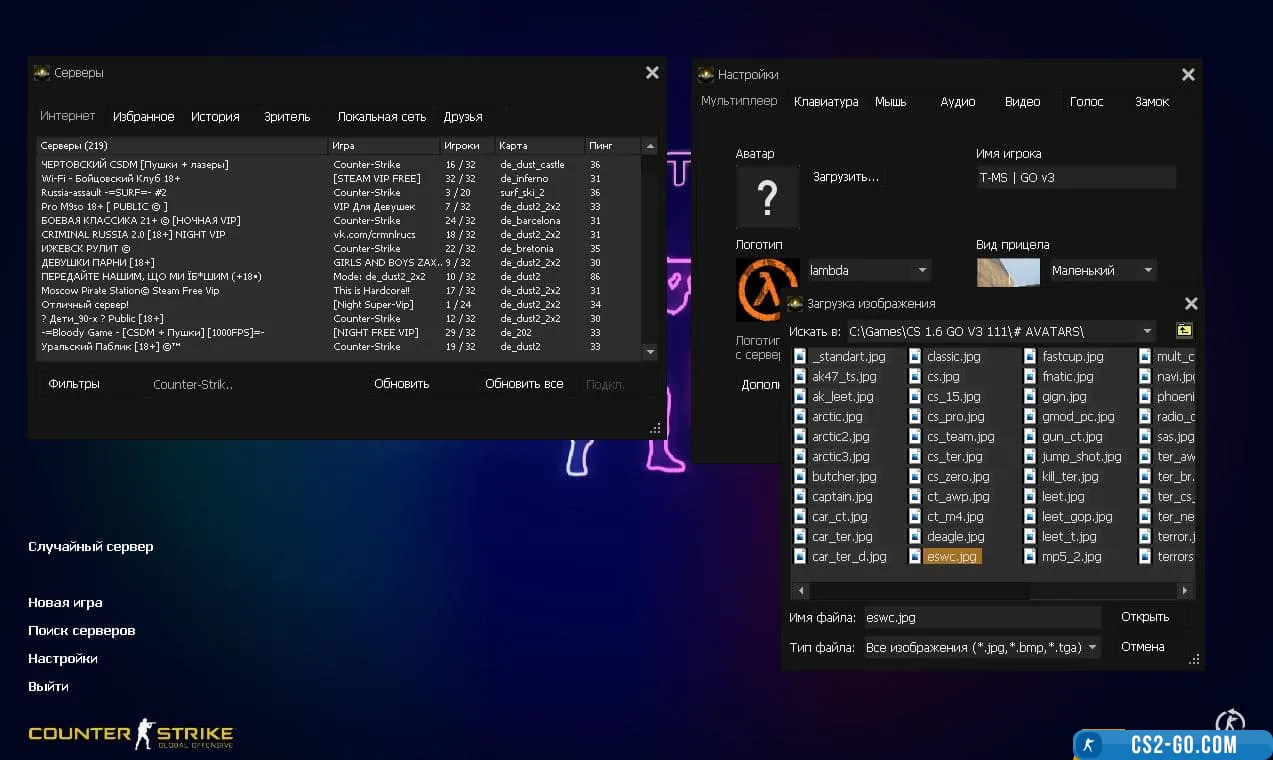Open the lambda logo dropdown

[922, 271]
